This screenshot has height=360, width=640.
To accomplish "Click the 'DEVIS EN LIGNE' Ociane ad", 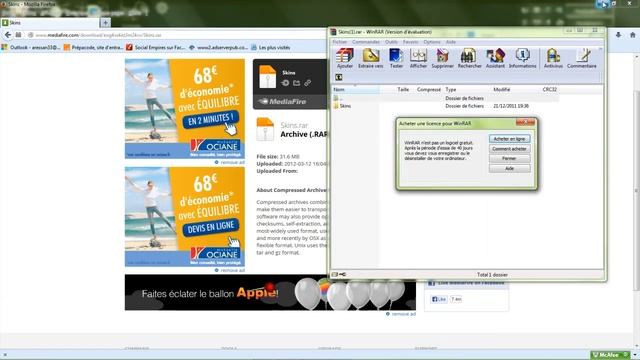I will pyautogui.click(x=185, y=217).
